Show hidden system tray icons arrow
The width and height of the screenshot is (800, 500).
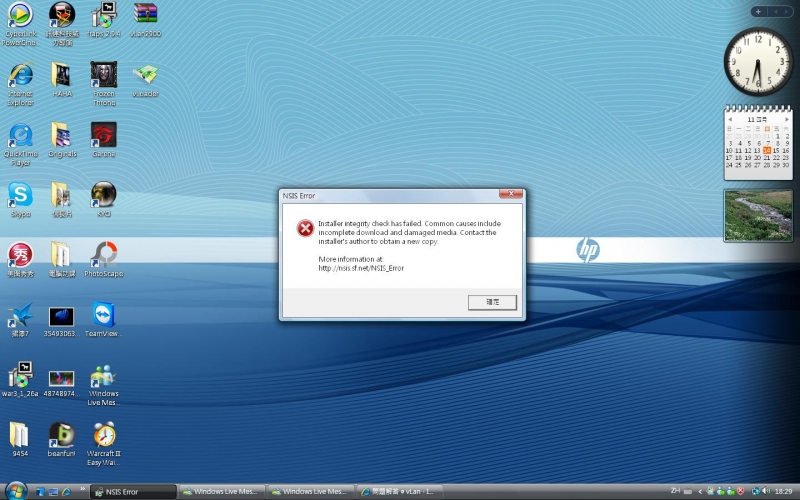(699, 491)
